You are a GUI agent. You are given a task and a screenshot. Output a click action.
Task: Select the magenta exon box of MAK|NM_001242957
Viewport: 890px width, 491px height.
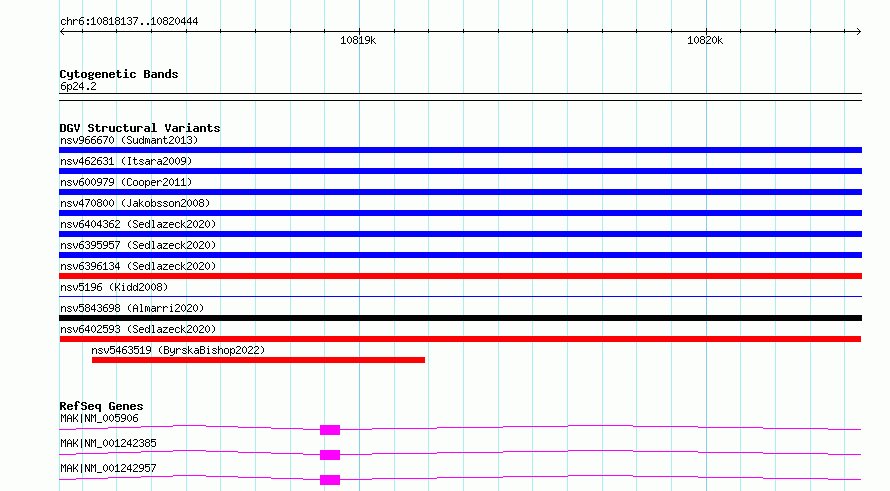tap(330, 480)
